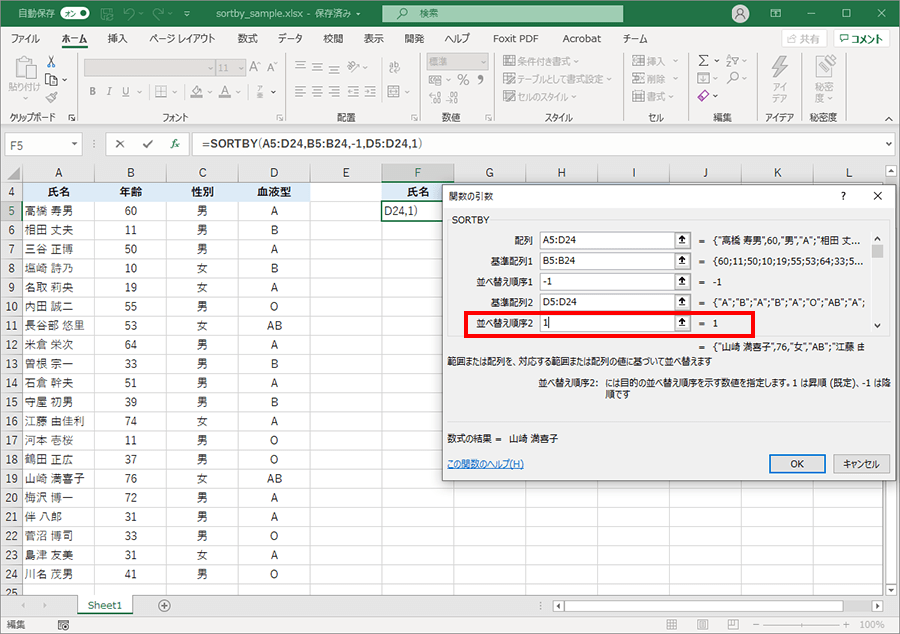Image resolution: width=900 pixels, height=634 pixels.
Task: Click the cut scissors icon
Action: point(52,61)
